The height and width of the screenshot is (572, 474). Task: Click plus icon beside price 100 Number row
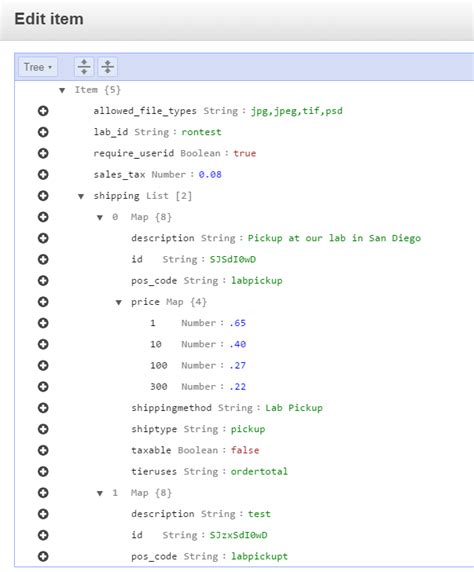tap(43, 366)
